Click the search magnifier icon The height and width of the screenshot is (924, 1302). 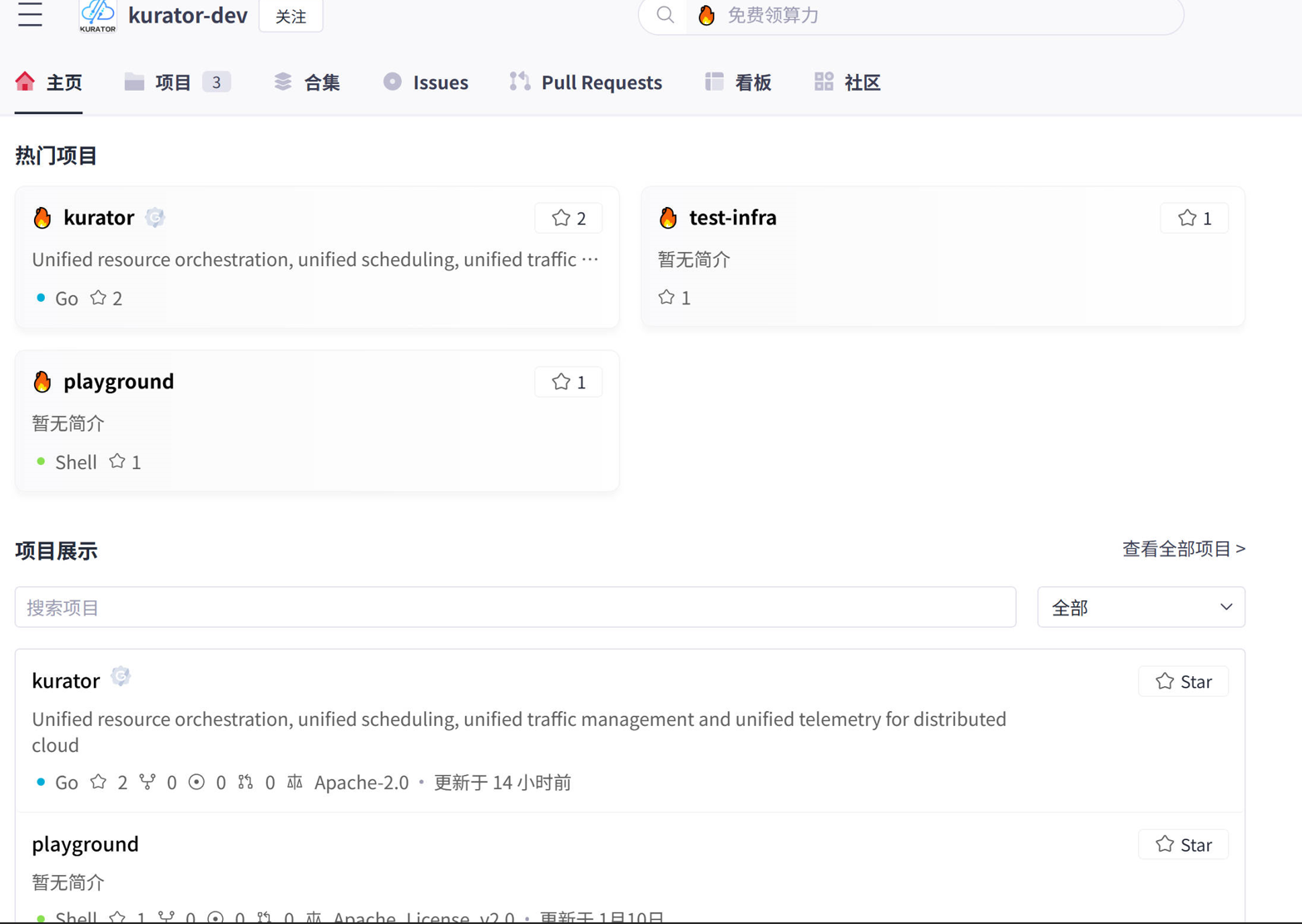click(x=665, y=15)
